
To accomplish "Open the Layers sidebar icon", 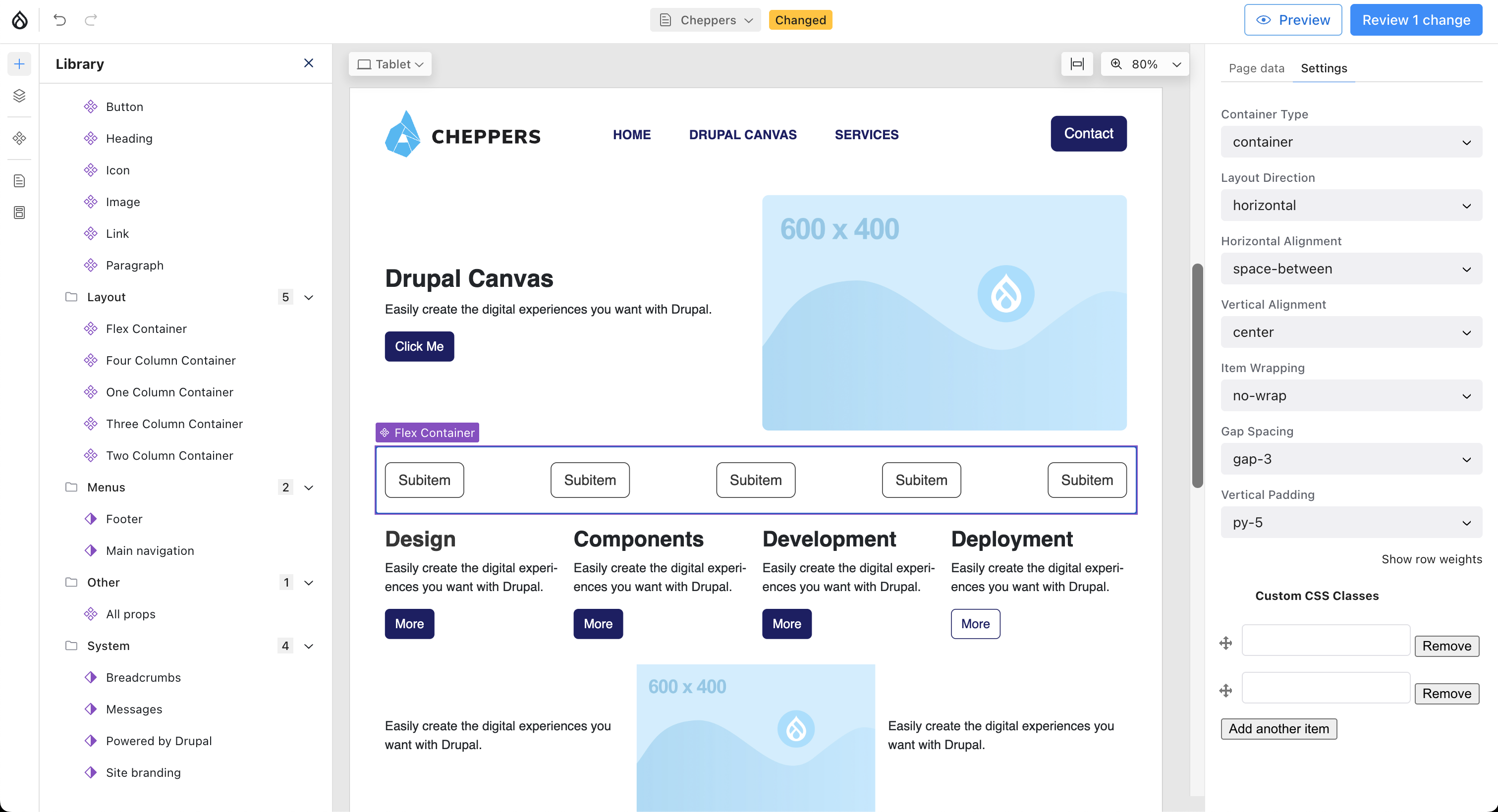I will tap(19, 95).
